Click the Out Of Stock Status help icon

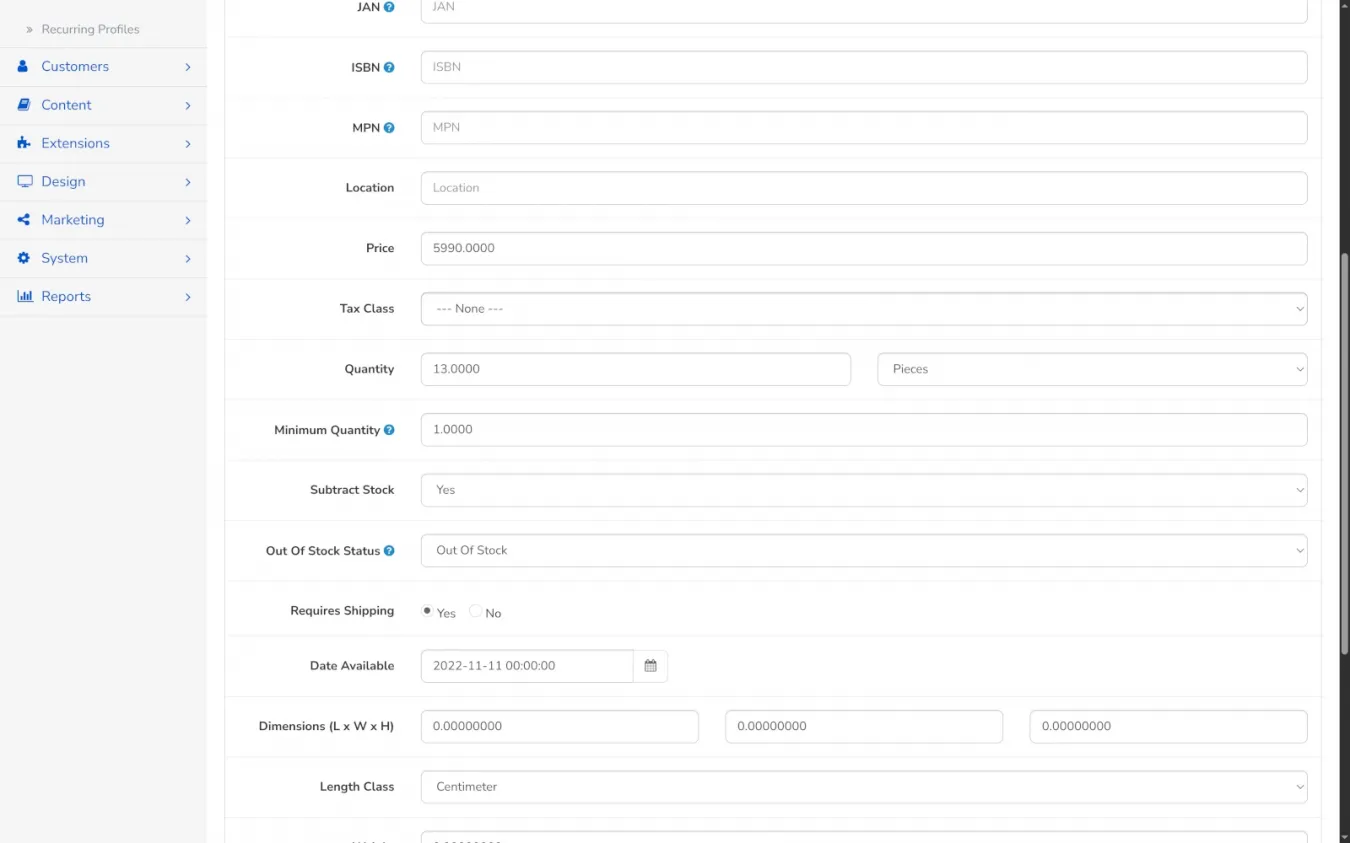[389, 551]
